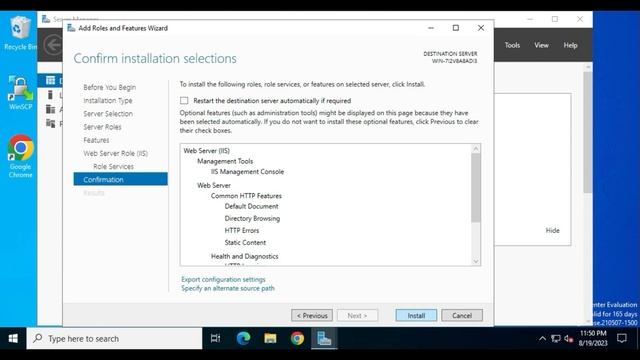The image size is (640, 360).
Task: Select Management Tools in the list
Action: (225, 161)
